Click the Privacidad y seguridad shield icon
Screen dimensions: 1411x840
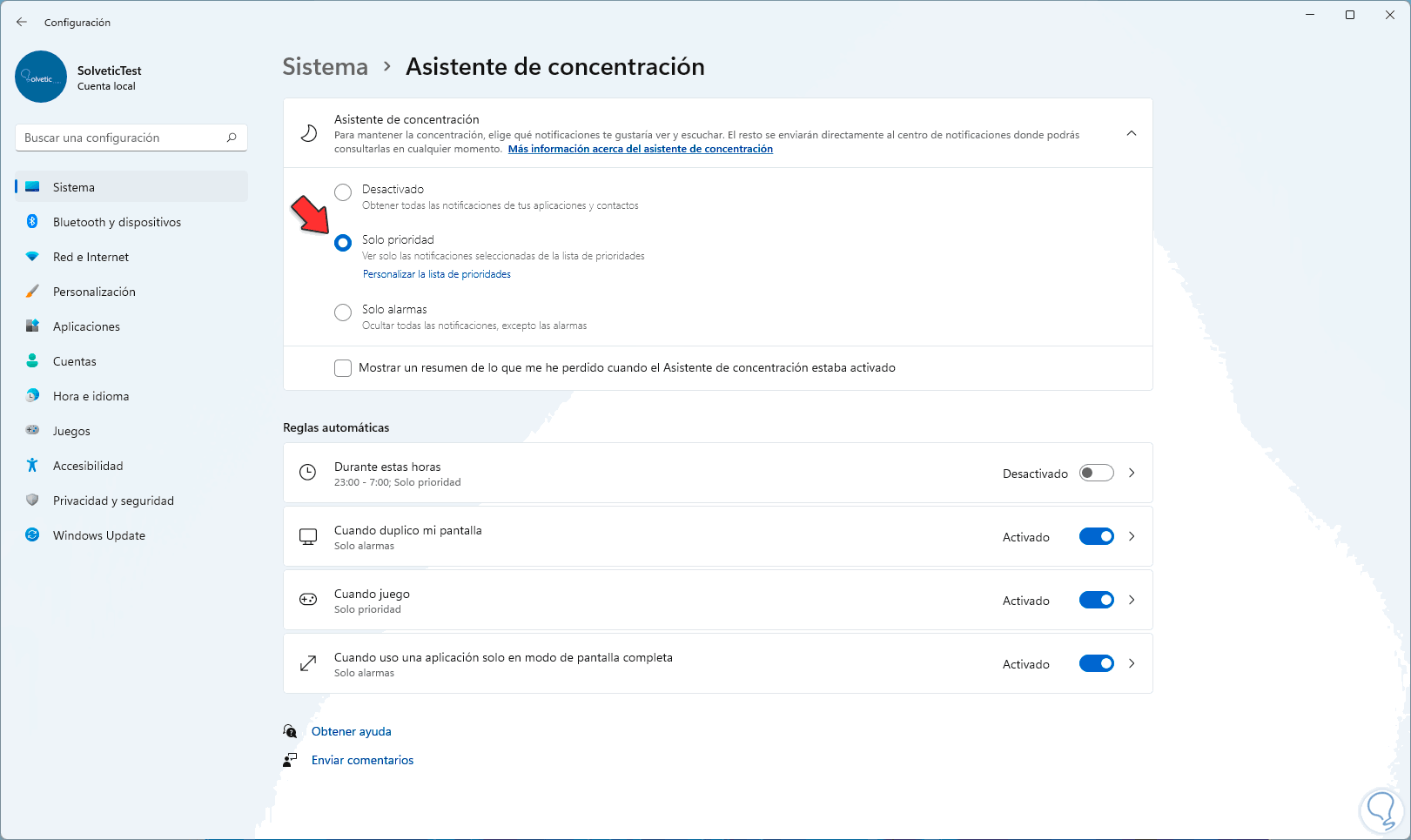click(x=32, y=501)
